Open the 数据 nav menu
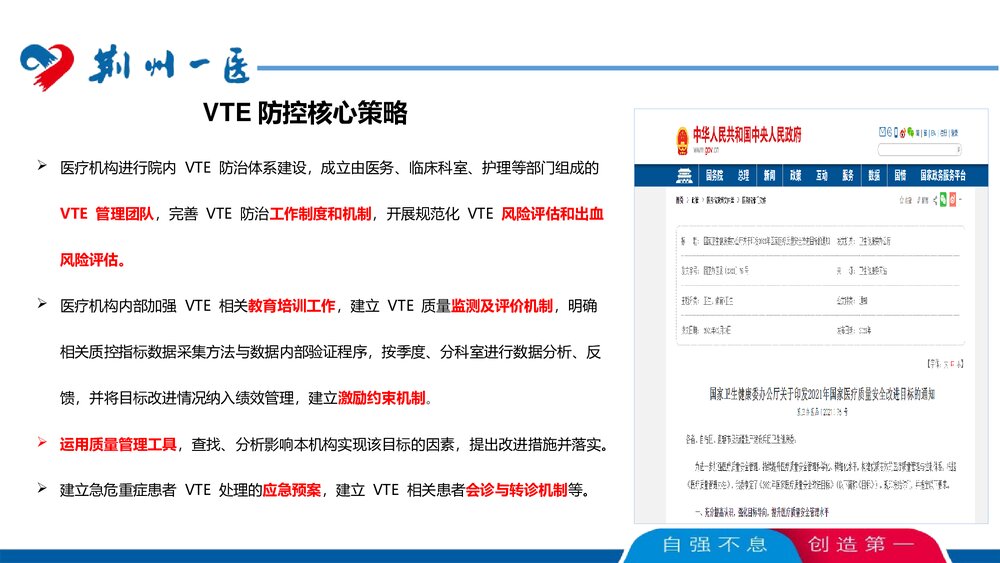Image resolution: width=1000 pixels, height=563 pixels. coord(874,176)
